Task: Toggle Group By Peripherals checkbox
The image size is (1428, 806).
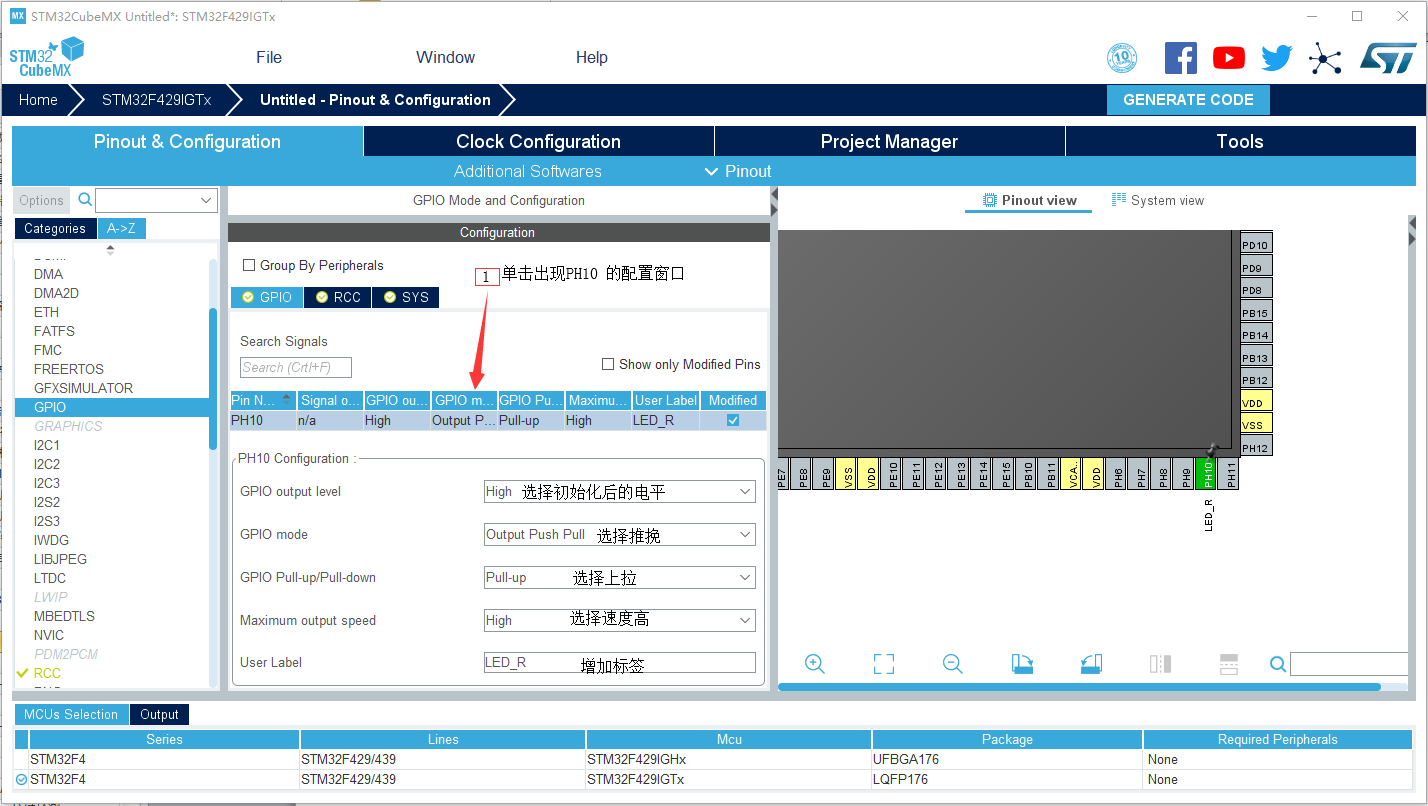Action: click(x=249, y=265)
